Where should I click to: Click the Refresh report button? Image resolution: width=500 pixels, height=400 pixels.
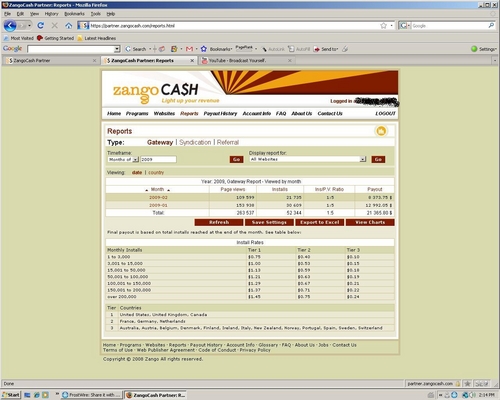pyautogui.click(x=219, y=222)
